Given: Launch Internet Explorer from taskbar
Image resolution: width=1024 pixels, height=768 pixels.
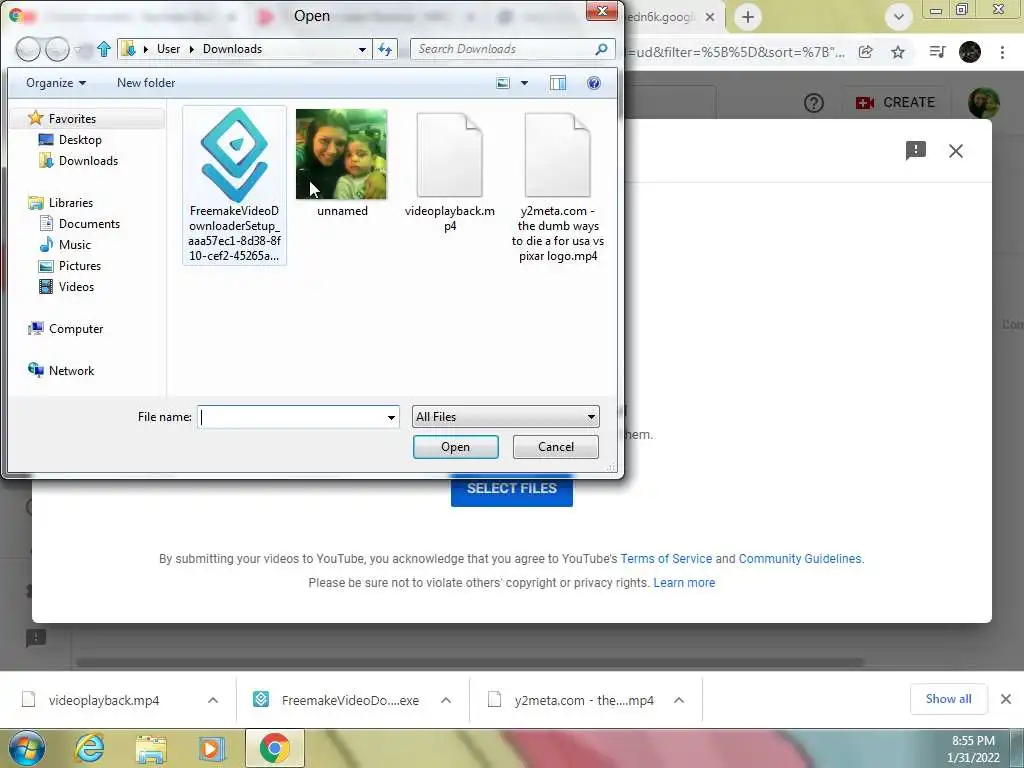Looking at the screenshot, I should pyautogui.click(x=89, y=748).
